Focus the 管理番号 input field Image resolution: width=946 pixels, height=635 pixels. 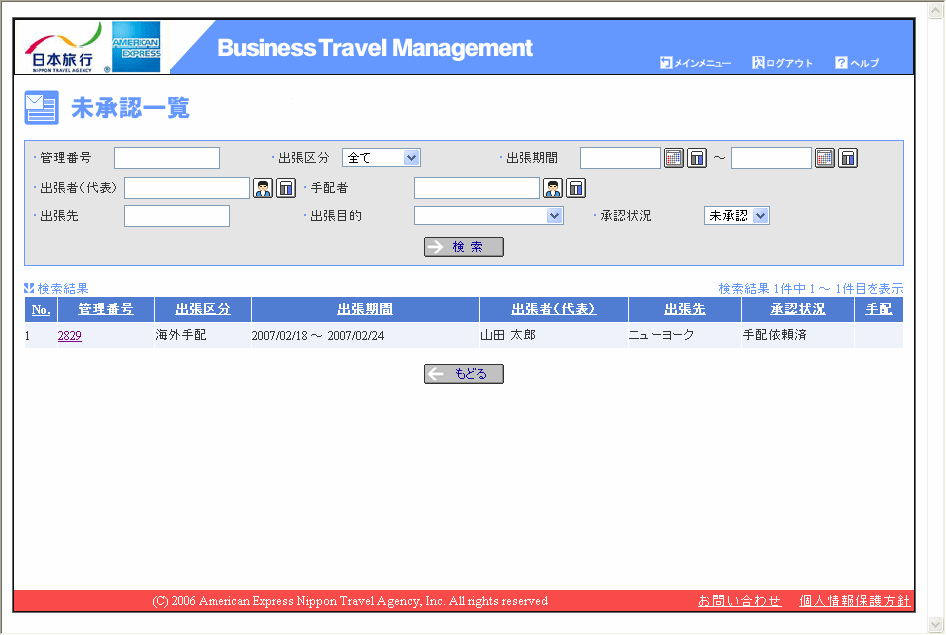pos(167,158)
